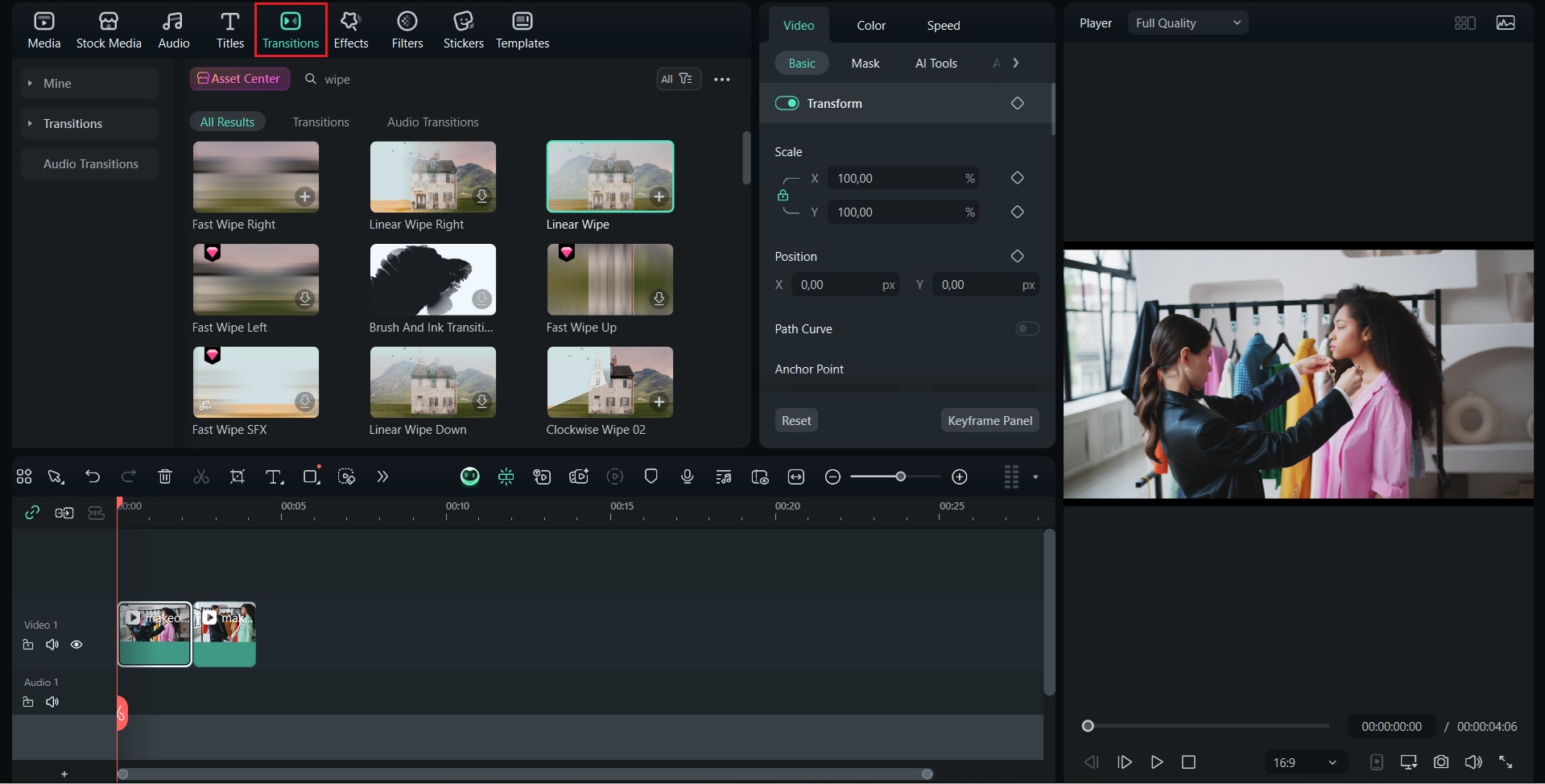Split clip with the scissors icon

pyautogui.click(x=201, y=477)
